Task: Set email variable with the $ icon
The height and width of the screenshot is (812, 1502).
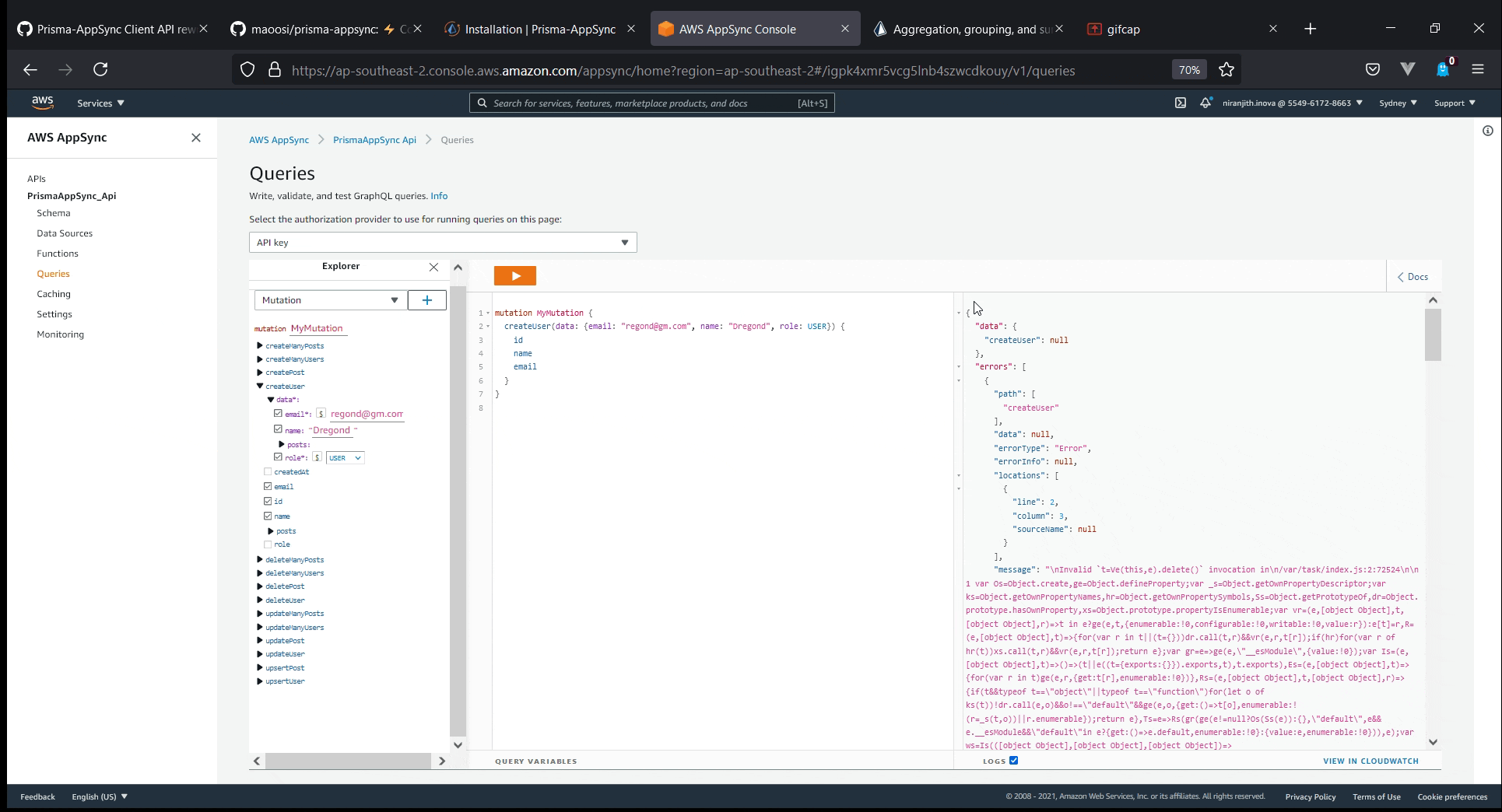Action: [x=321, y=414]
